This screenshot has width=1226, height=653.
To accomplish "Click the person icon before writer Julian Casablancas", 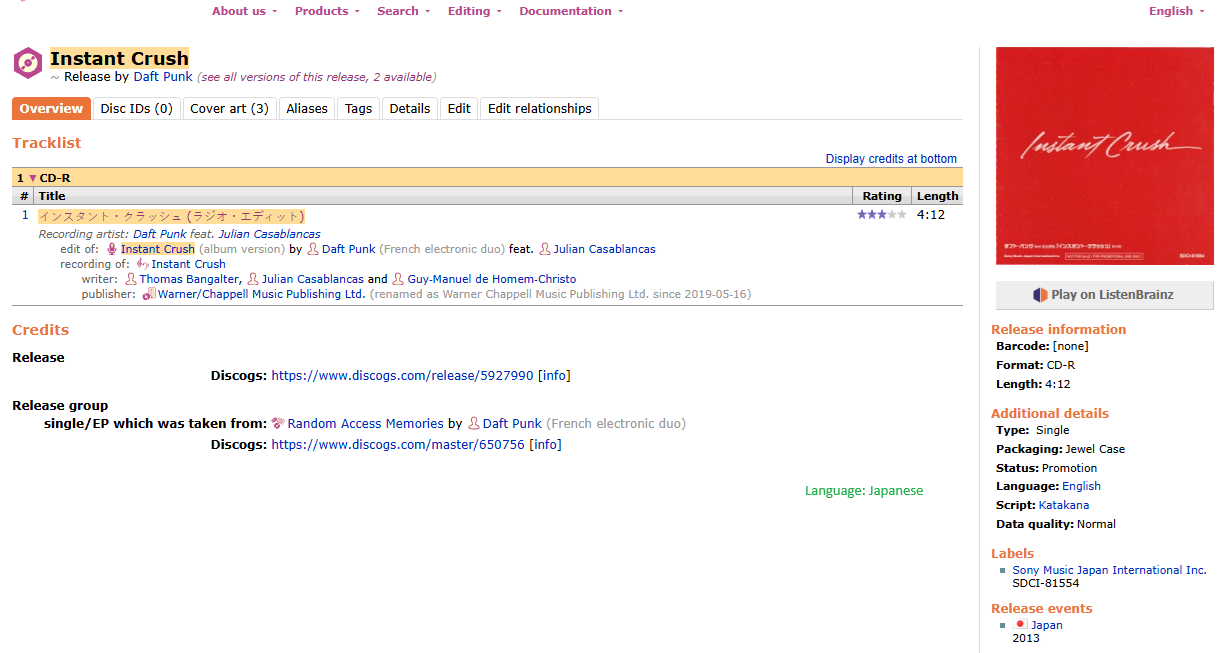I will tap(253, 279).
